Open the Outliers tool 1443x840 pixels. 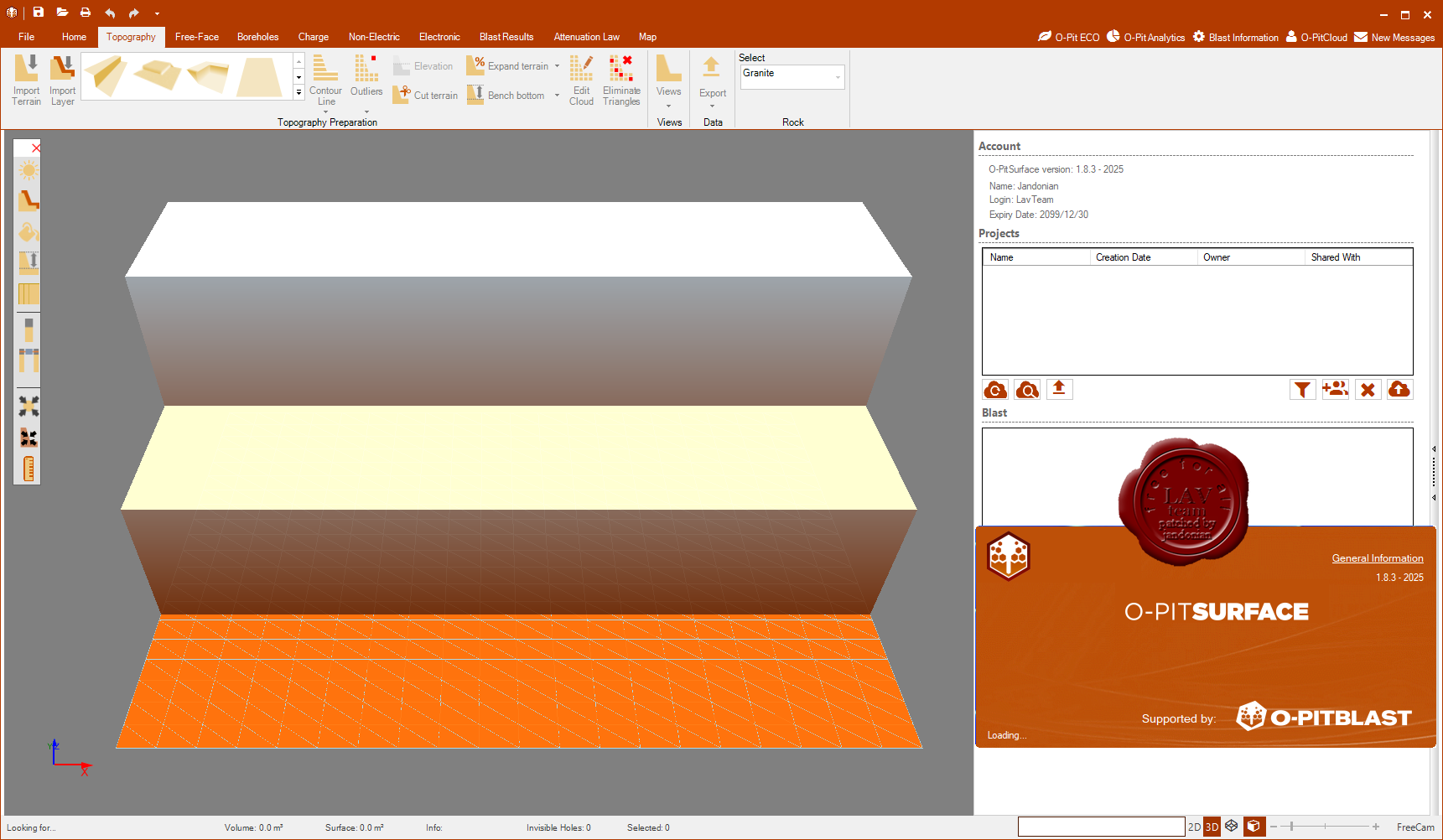[366, 75]
